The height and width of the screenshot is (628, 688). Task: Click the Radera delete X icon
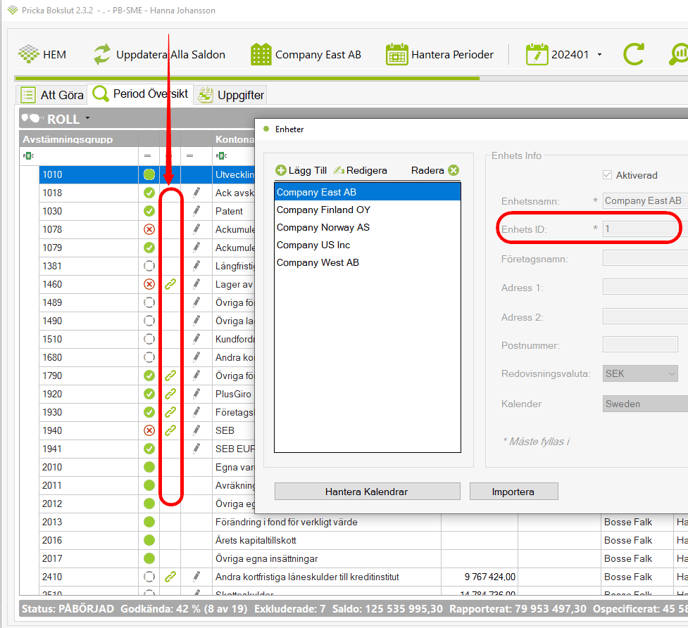coord(454,170)
